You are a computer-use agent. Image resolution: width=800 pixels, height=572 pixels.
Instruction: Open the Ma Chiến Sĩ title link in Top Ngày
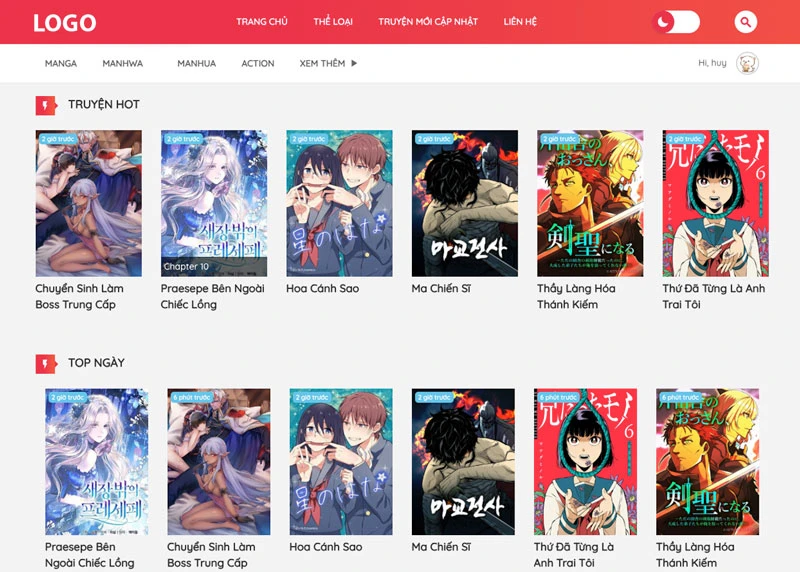pos(441,547)
